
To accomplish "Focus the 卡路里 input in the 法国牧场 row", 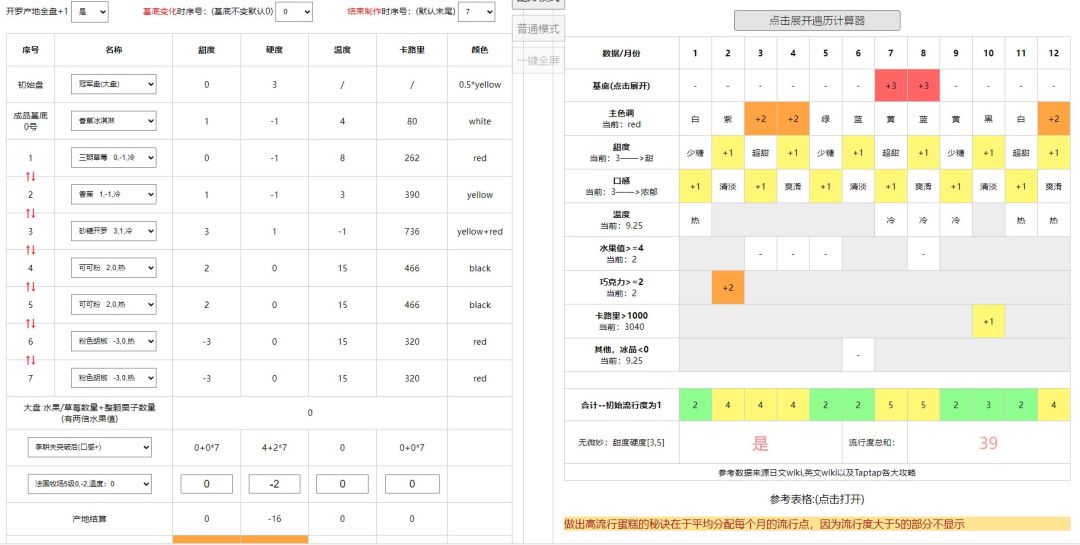I will point(412,484).
